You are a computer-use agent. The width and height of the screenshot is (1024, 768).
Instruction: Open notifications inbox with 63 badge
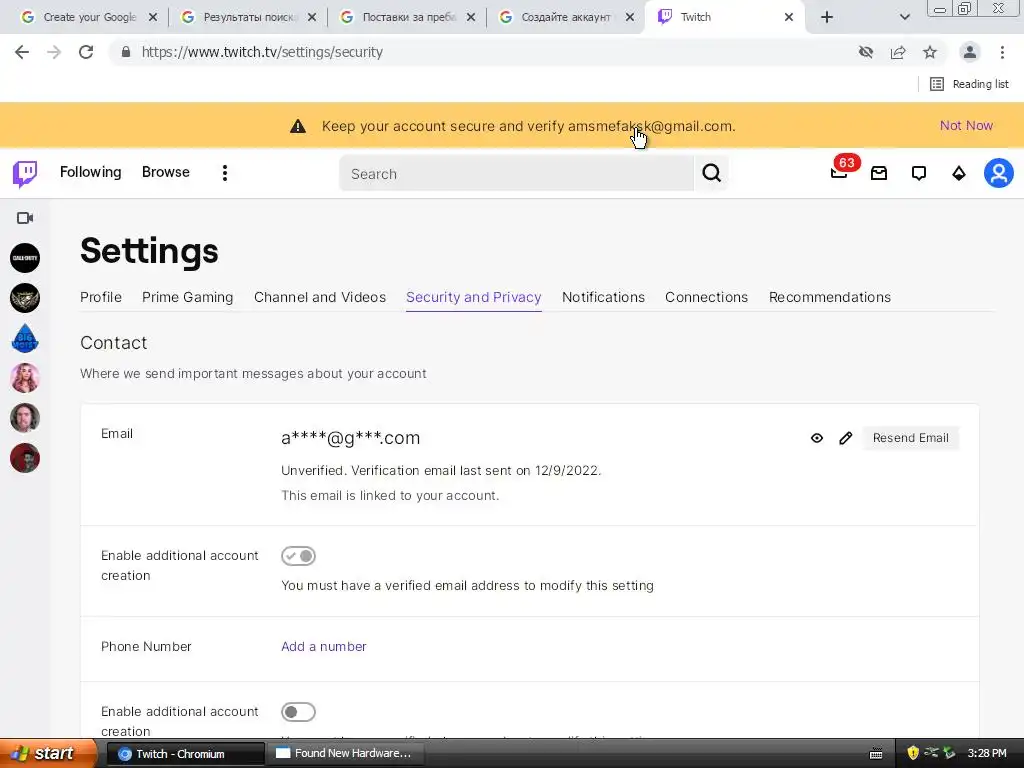(x=840, y=171)
